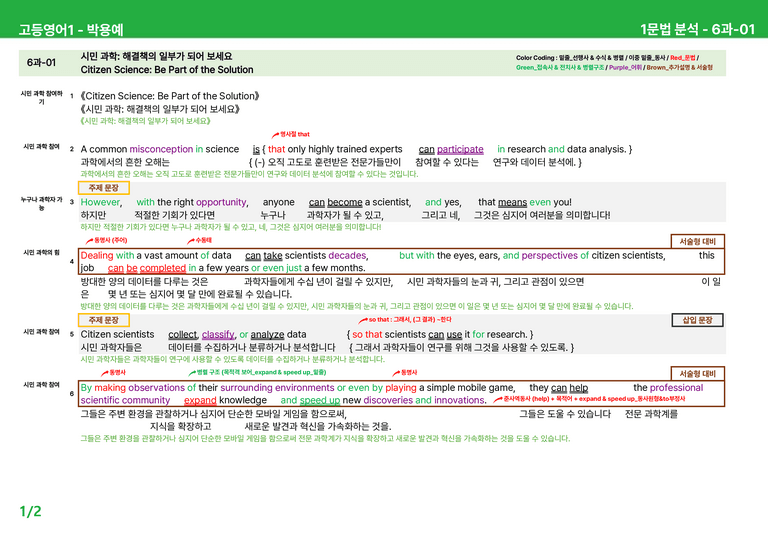Click red "so that" in sentence 5
Screen dimensions: 768x543
(367, 334)
